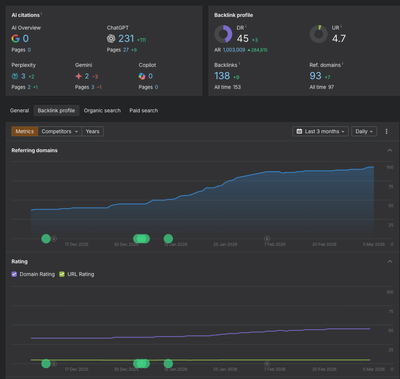Viewport: 400px width, 379px height.
Task: Click the green marker near 12 Jan 2026 in Referring domains chart
Action: click(168, 239)
